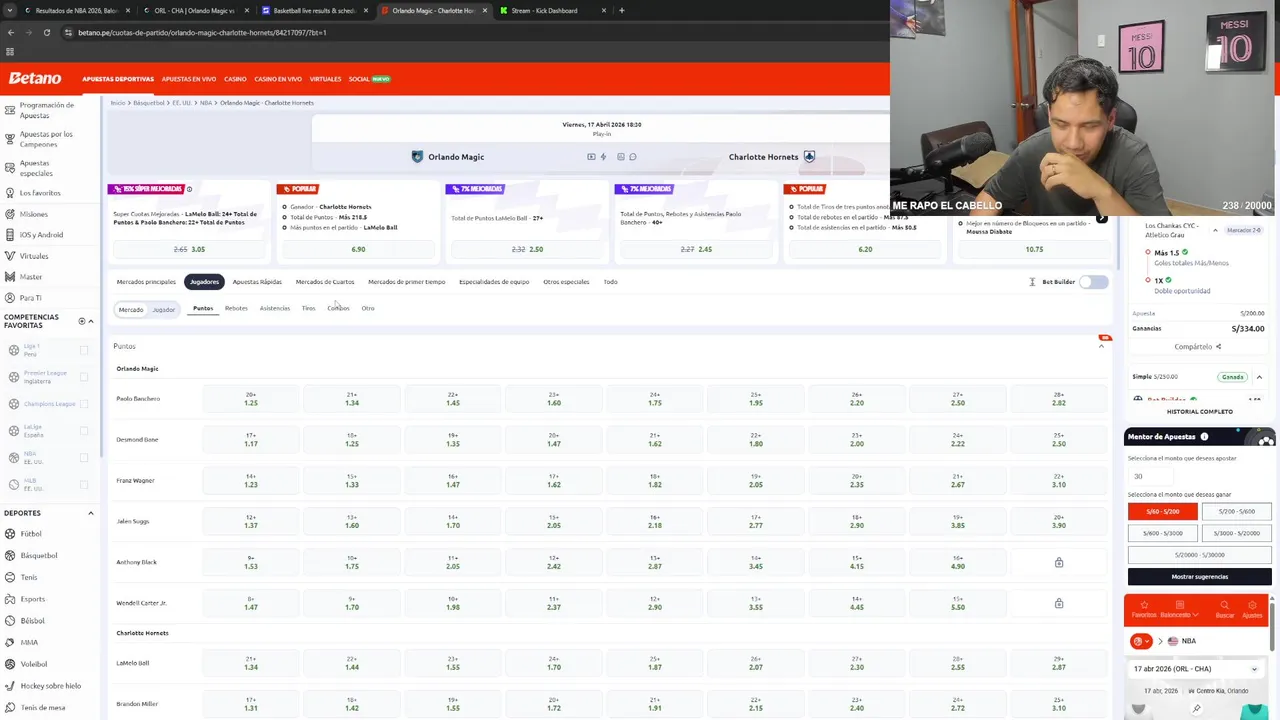Click the Mostrar sugerencias button

point(1200,577)
